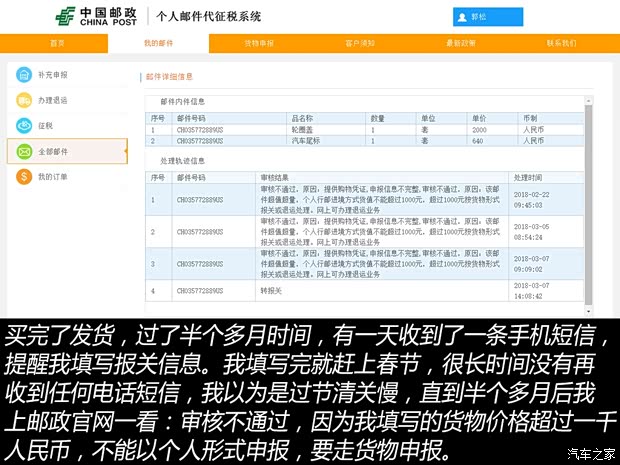Click the 补充申报 house icon
The width and height of the screenshot is (620, 465).
tap(24, 75)
